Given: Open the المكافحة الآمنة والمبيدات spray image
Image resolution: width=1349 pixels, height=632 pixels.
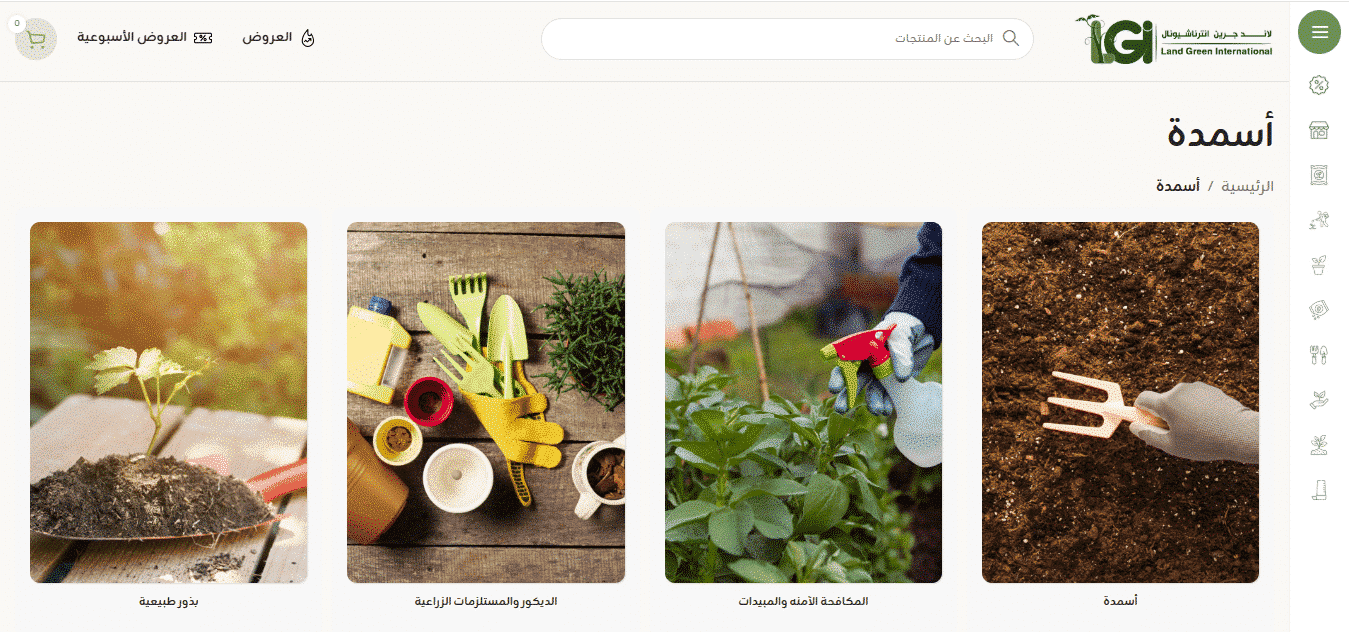Looking at the screenshot, I should click(x=803, y=402).
